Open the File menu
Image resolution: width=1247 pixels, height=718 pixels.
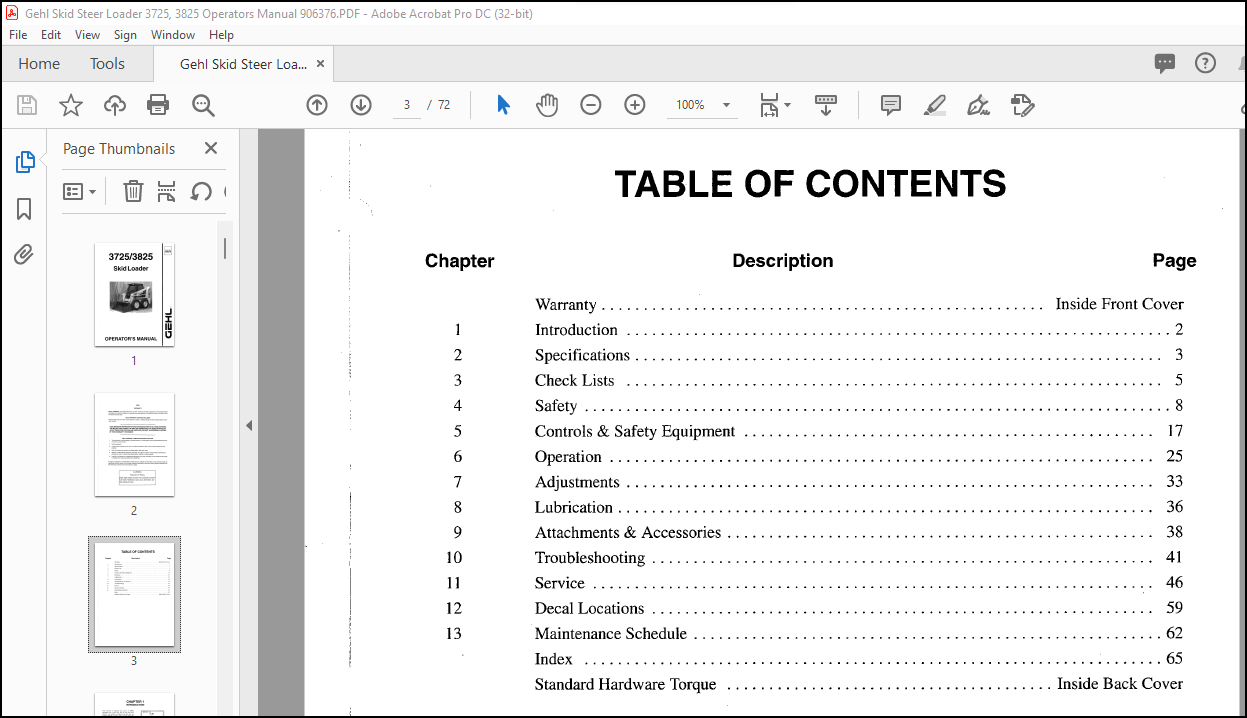18,34
